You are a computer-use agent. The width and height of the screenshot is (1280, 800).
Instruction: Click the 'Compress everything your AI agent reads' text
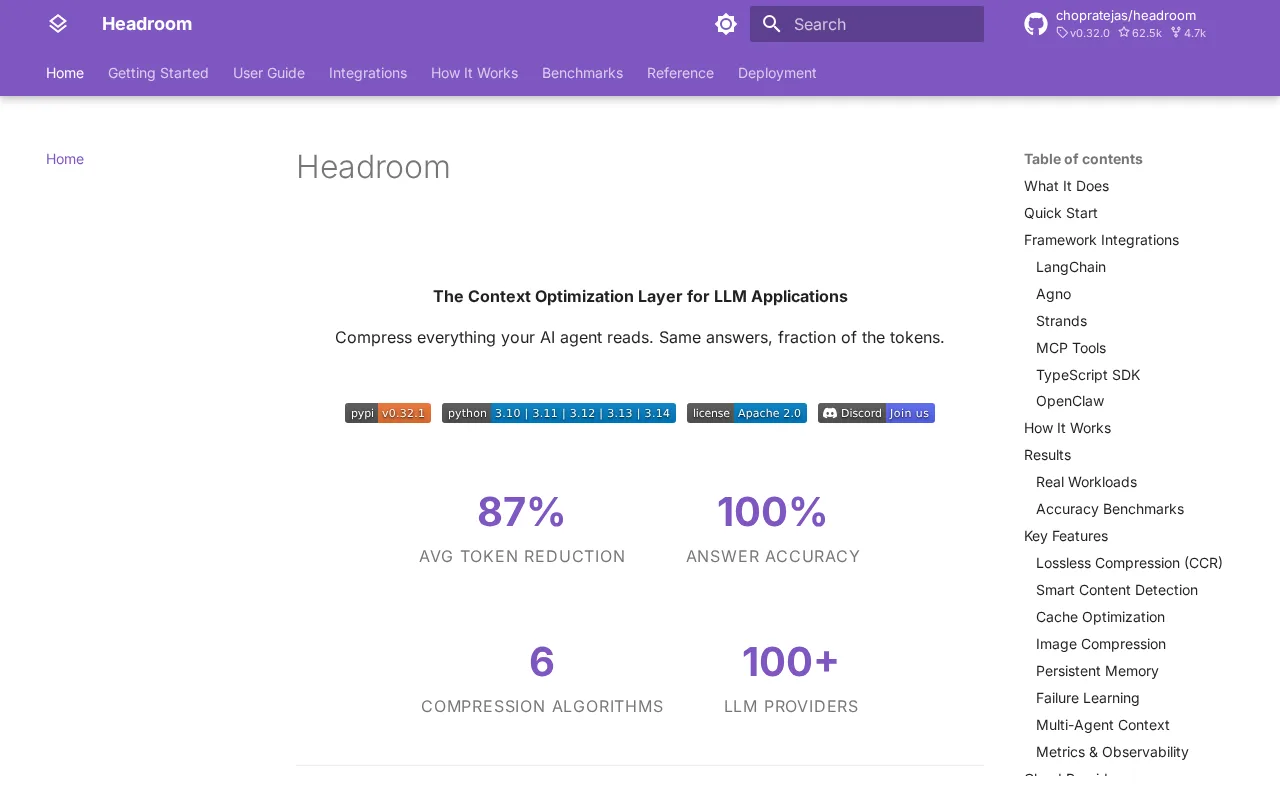click(640, 337)
